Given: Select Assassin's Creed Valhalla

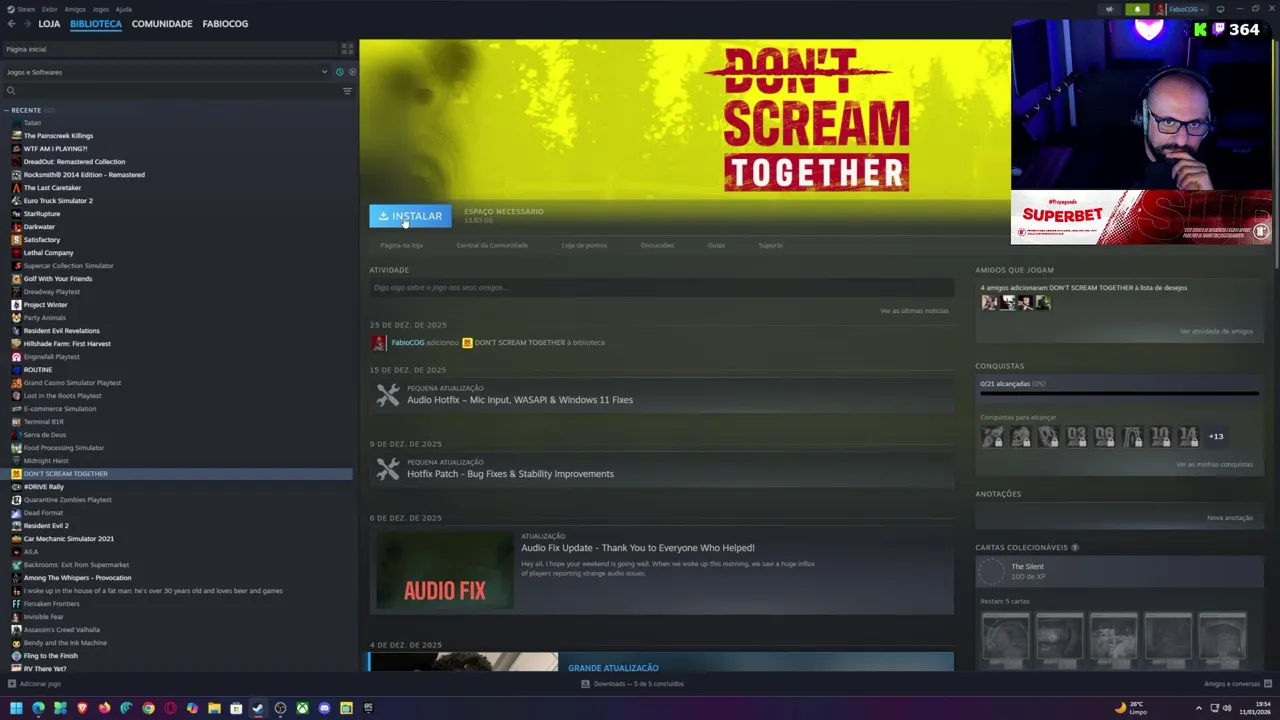Looking at the screenshot, I should (61, 630).
